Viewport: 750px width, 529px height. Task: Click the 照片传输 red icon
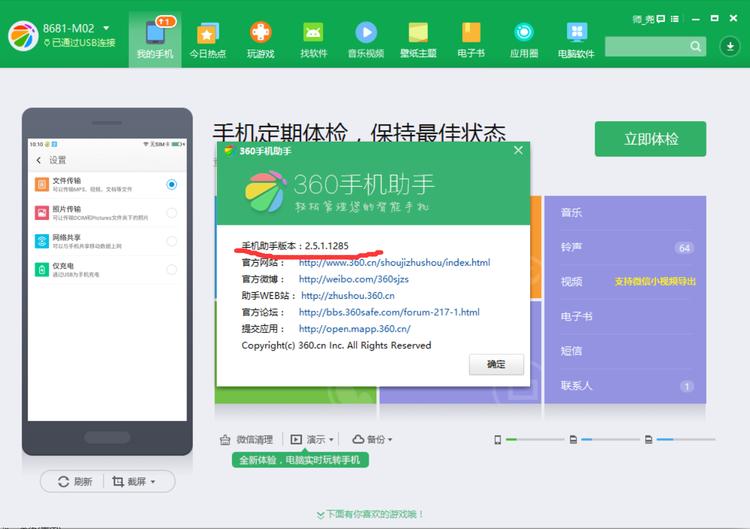[x=42, y=212]
